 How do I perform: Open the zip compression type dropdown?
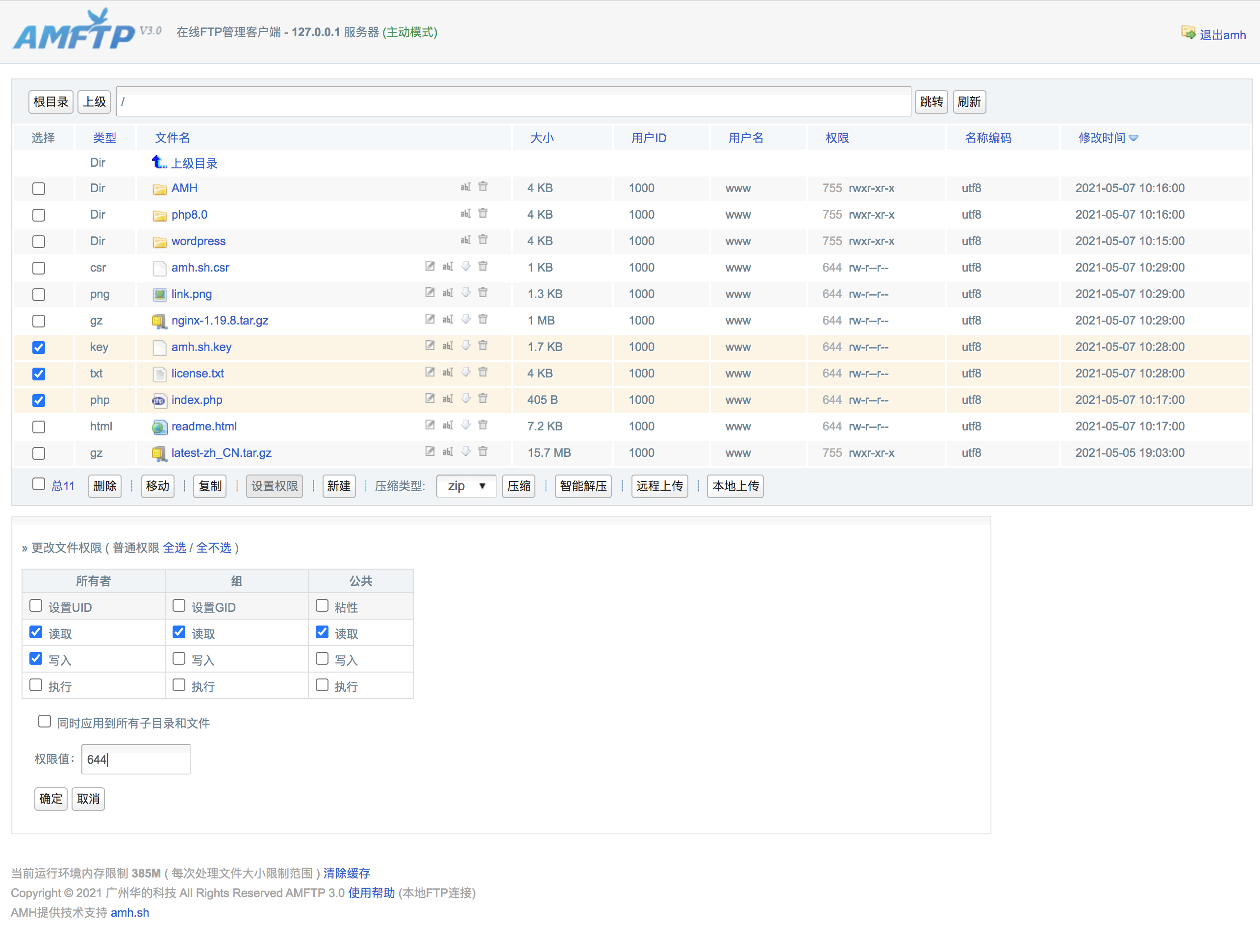pos(466,486)
